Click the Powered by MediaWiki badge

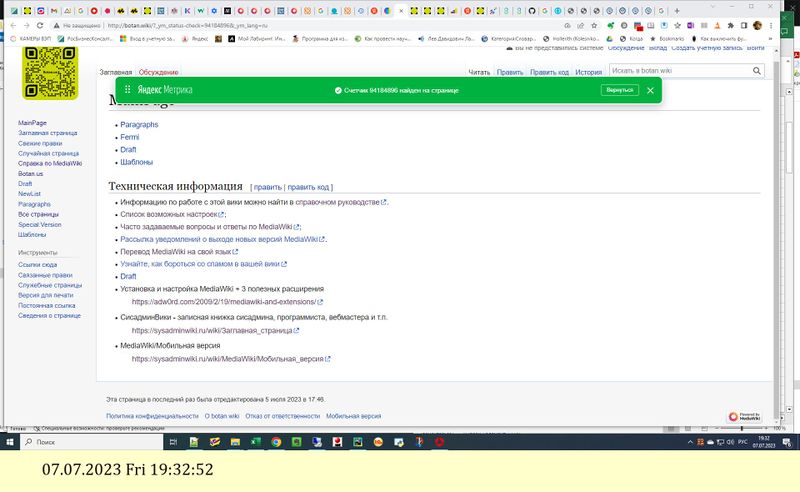pyautogui.click(x=744, y=416)
